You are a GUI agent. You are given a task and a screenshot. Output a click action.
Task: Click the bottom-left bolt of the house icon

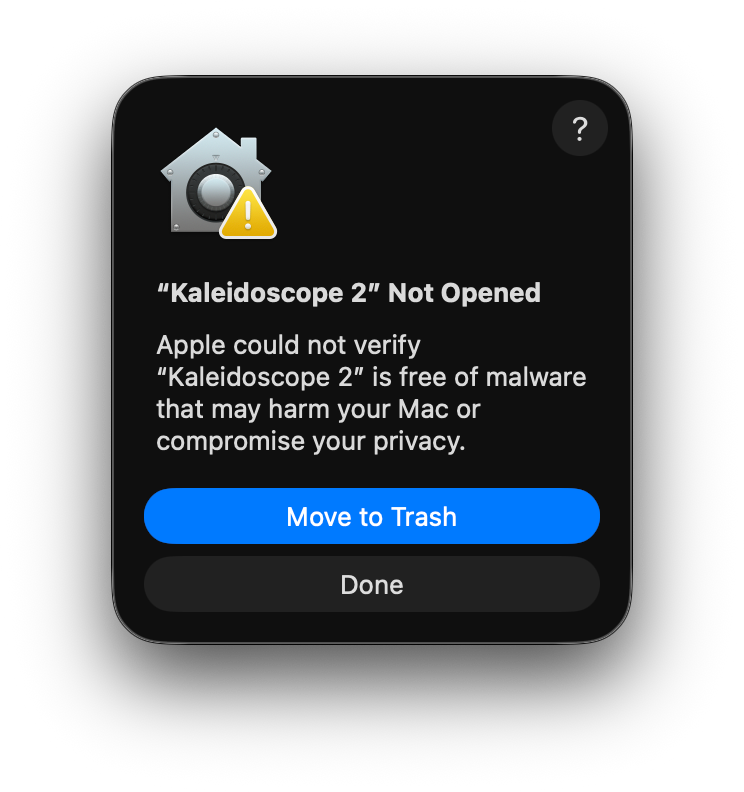point(176,227)
